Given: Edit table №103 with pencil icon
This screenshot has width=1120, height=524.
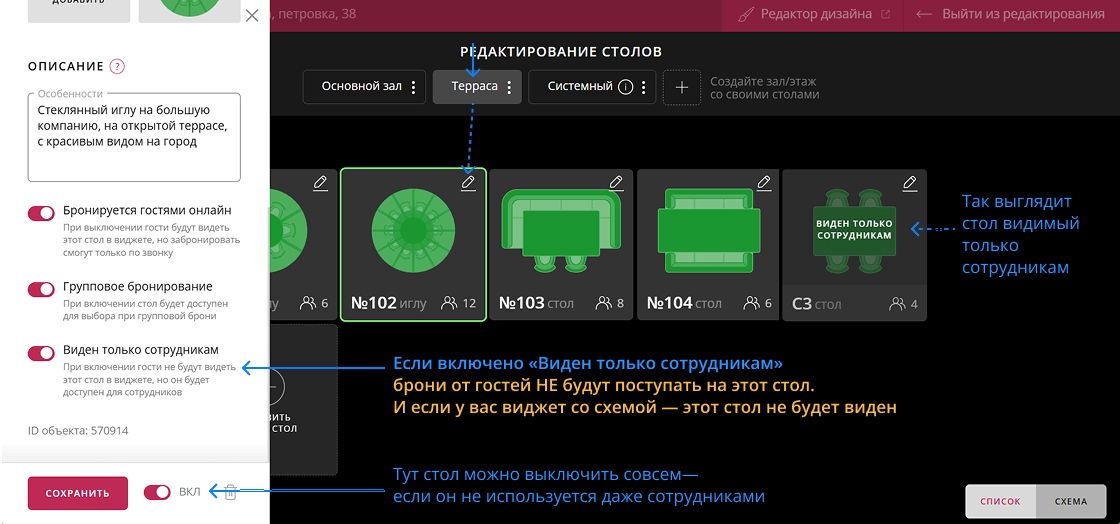Looking at the screenshot, I should tap(616, 183).
